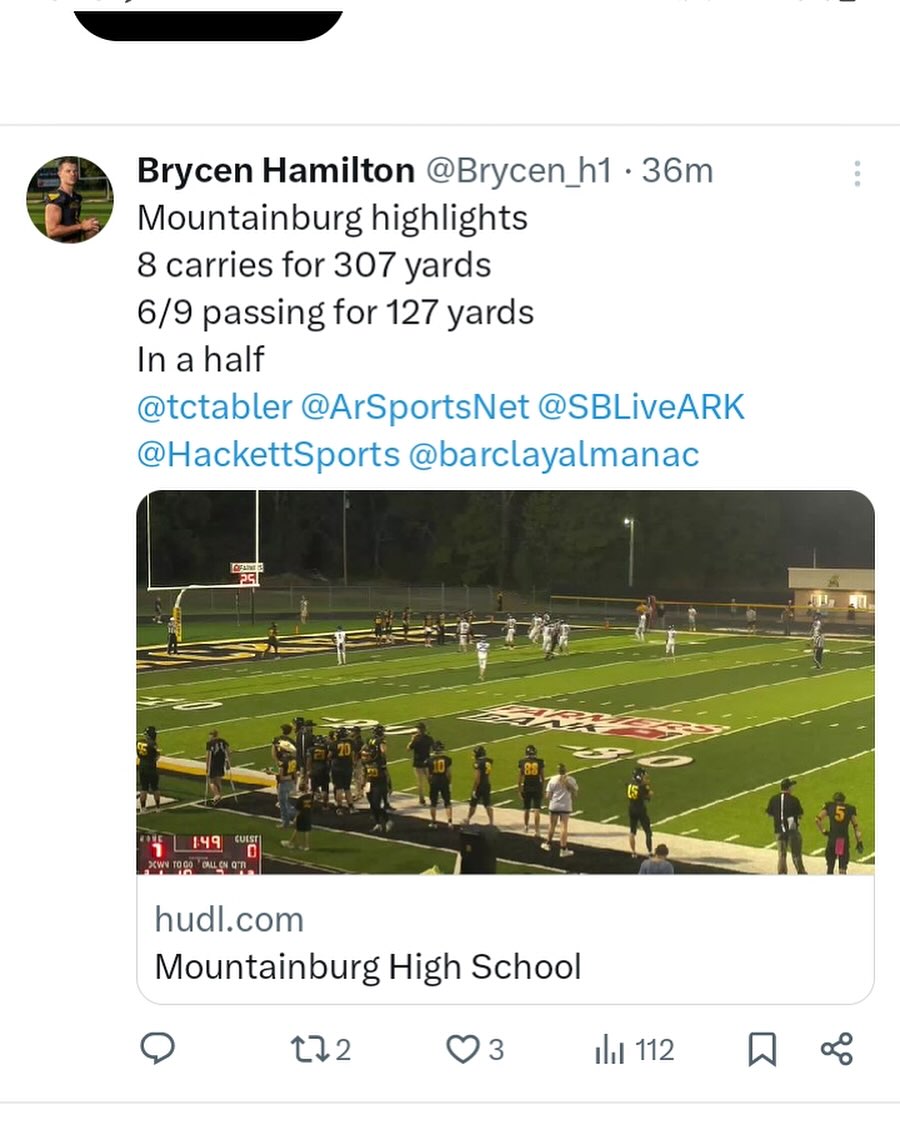Click the Brycen Hamilton display name
Screen dimensions: 900x1125
pos(275,171)
